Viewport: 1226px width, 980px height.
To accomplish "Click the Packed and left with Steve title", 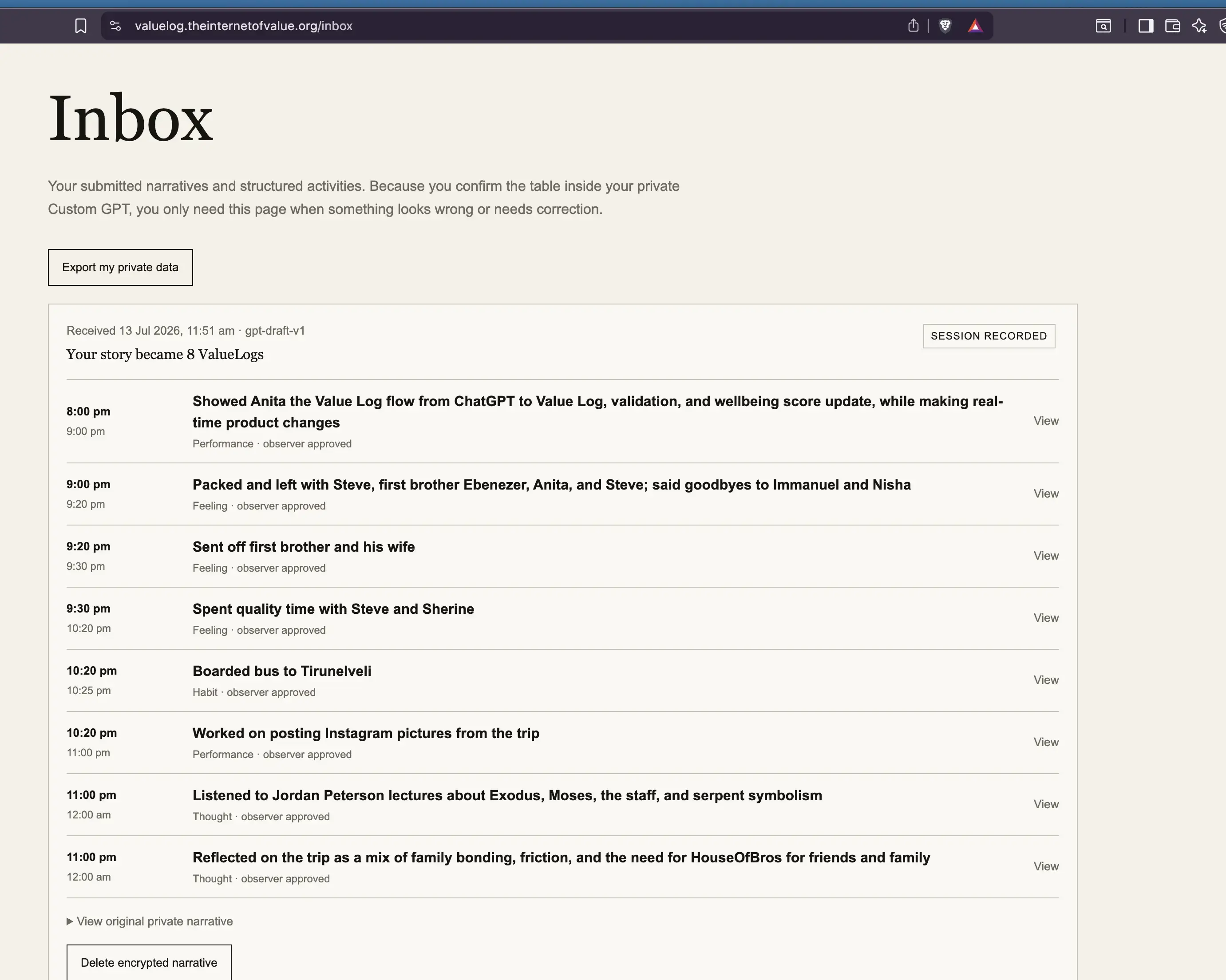I will click(x=552, y=484).
